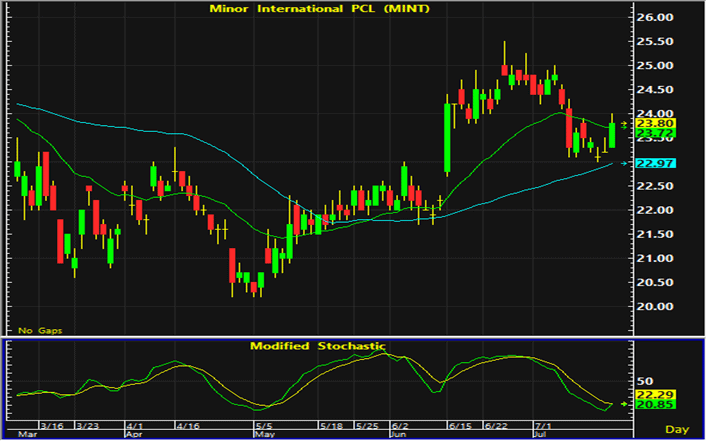Click the No Gaps label
707x441 pixels.
click(x=40, y=331)
